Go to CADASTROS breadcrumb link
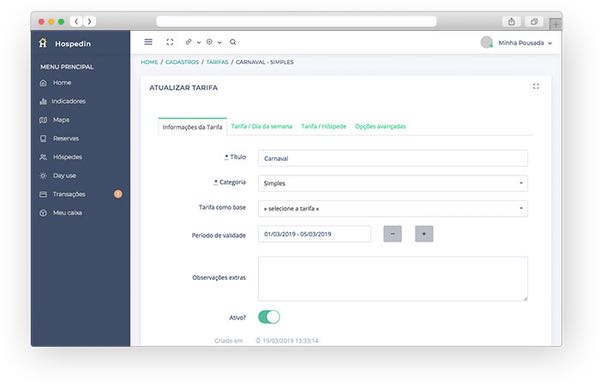The height and width of the screenshot is (387, 600). tap(182, 62)
